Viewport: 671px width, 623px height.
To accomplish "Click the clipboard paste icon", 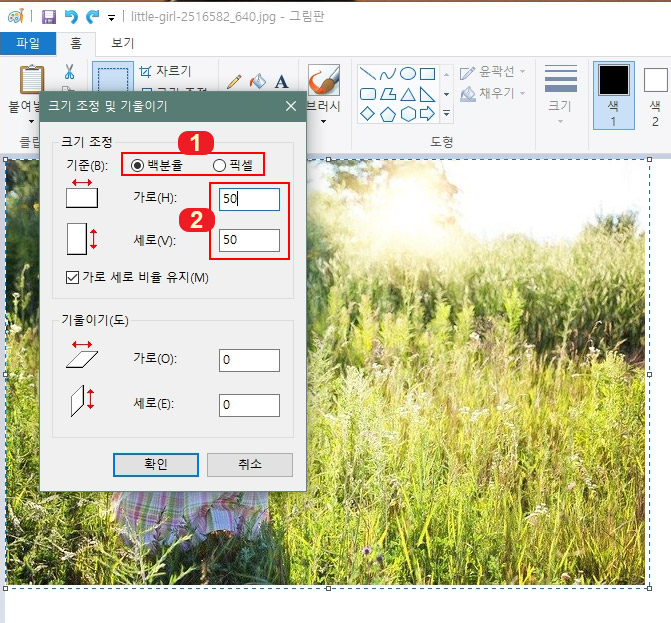I will pyautogui.click(x=32, y=80).
